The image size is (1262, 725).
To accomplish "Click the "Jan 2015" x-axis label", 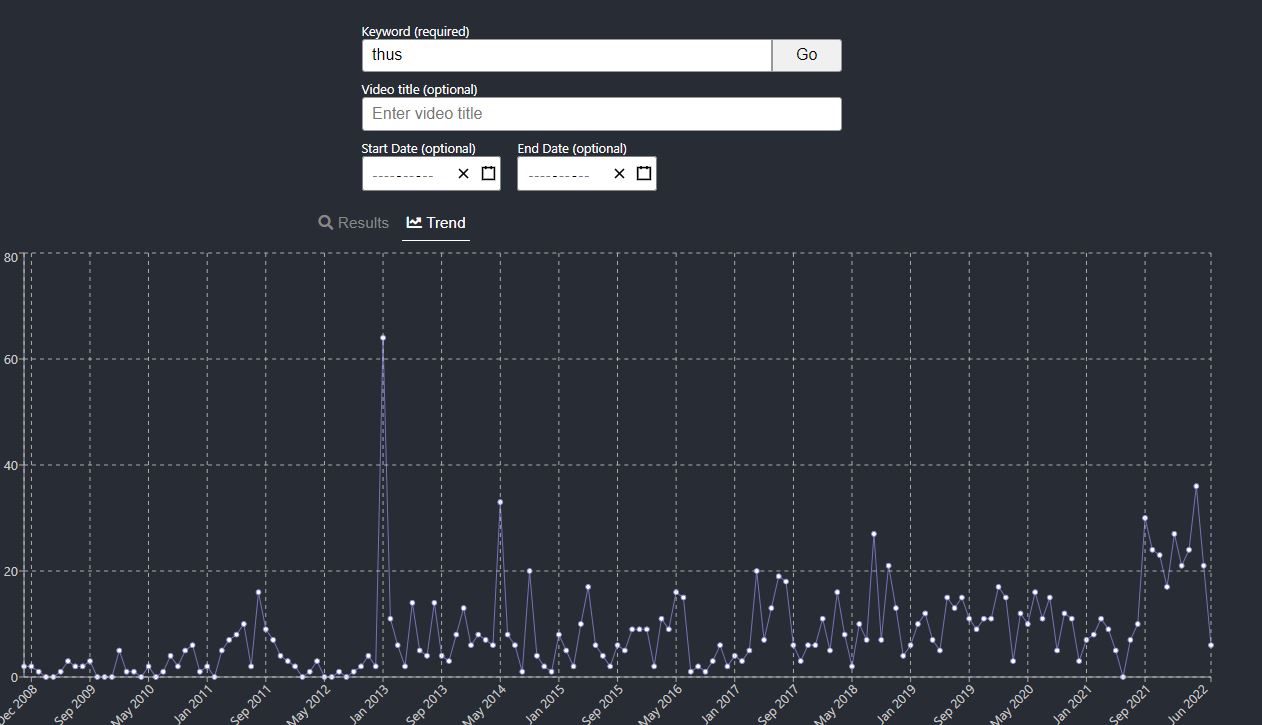I will point(544,704).
